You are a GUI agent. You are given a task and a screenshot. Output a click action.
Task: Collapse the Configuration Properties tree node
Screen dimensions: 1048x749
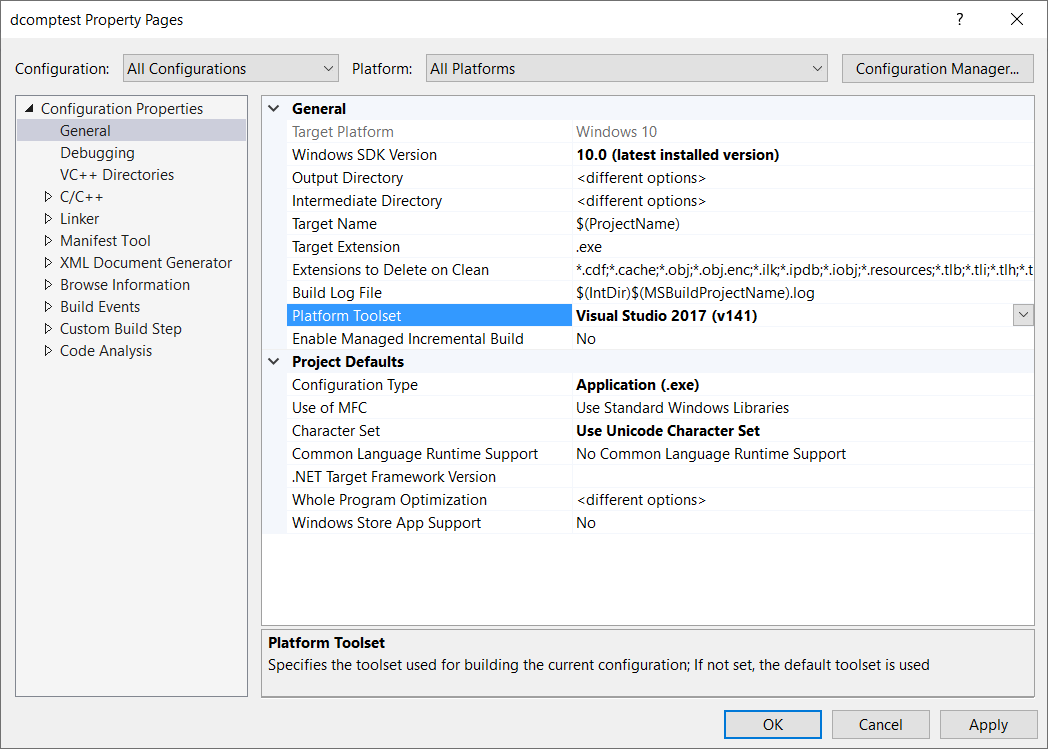click(x=28, y=109)
